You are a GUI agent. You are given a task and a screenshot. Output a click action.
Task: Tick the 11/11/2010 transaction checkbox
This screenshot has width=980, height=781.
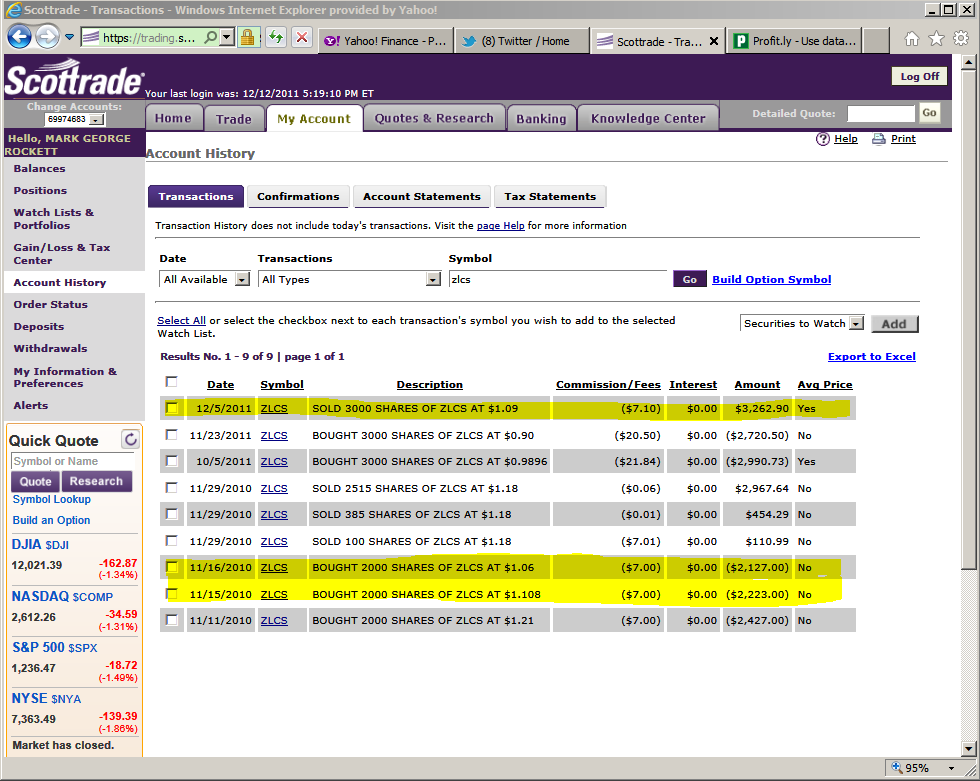(x=172, y=620)
